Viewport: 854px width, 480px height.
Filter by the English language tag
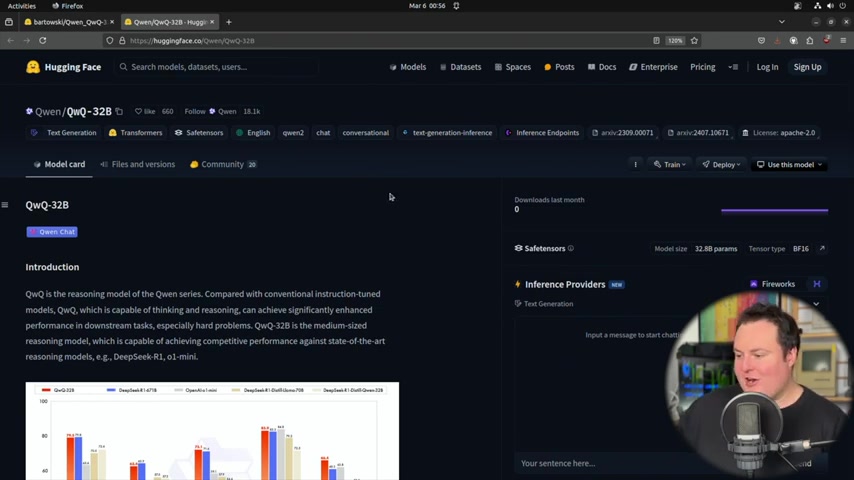point(253,132)
